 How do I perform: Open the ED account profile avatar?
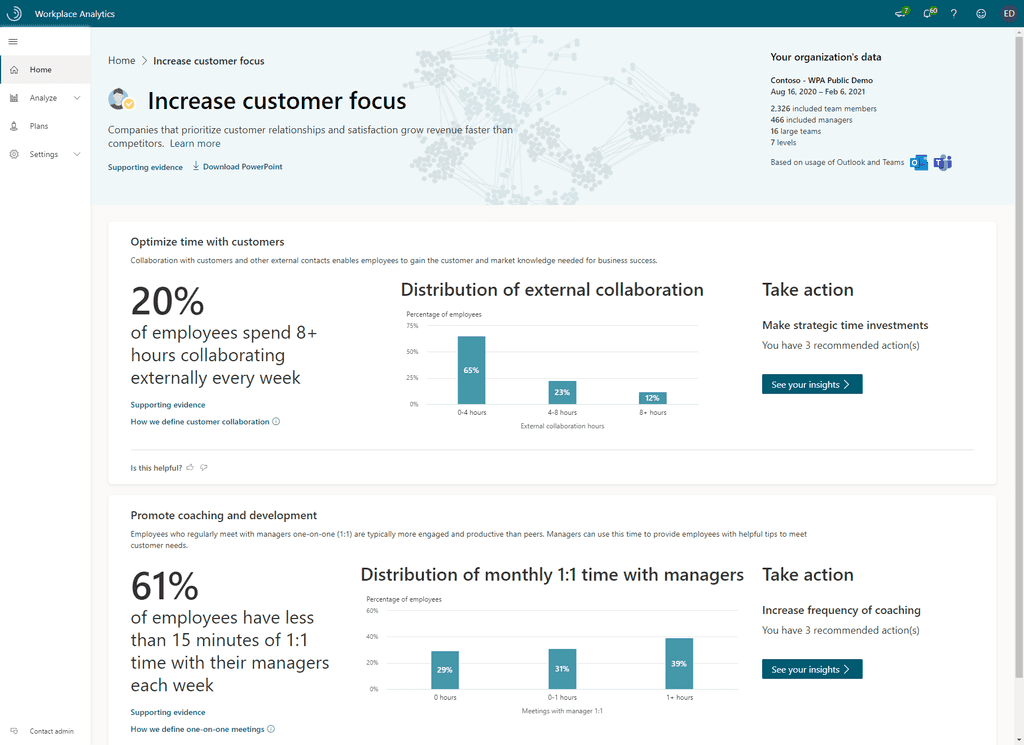[x=1009, y=14]
